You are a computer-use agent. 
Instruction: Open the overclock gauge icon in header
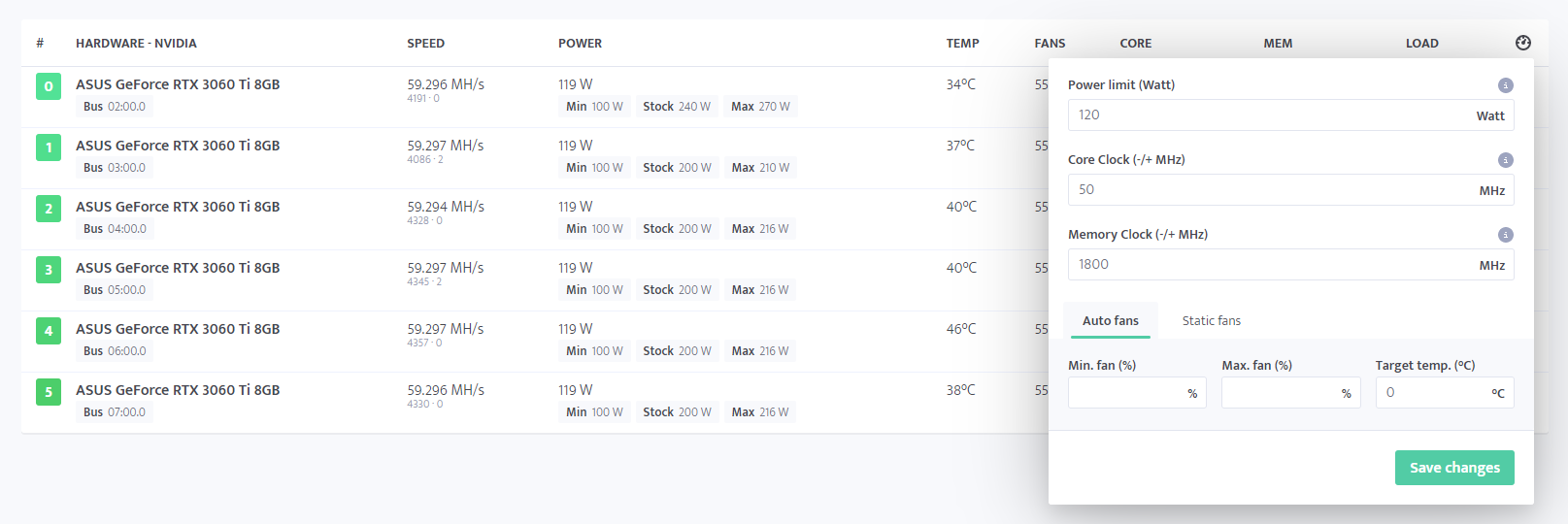point(1522,43)
